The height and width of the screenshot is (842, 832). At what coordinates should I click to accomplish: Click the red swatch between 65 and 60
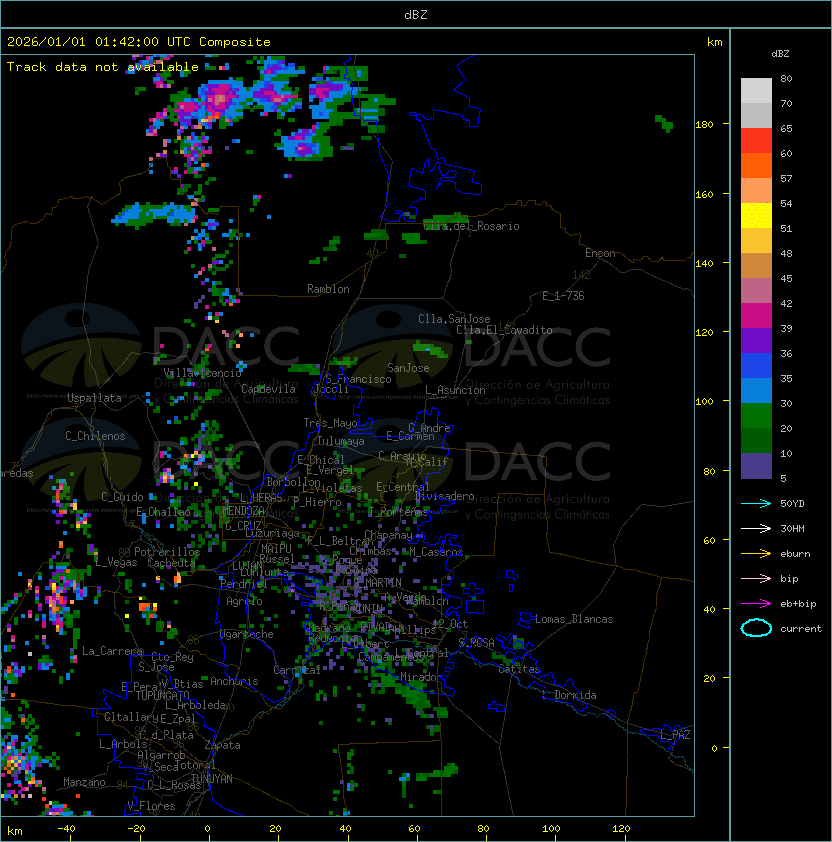[x=756, y=141]
